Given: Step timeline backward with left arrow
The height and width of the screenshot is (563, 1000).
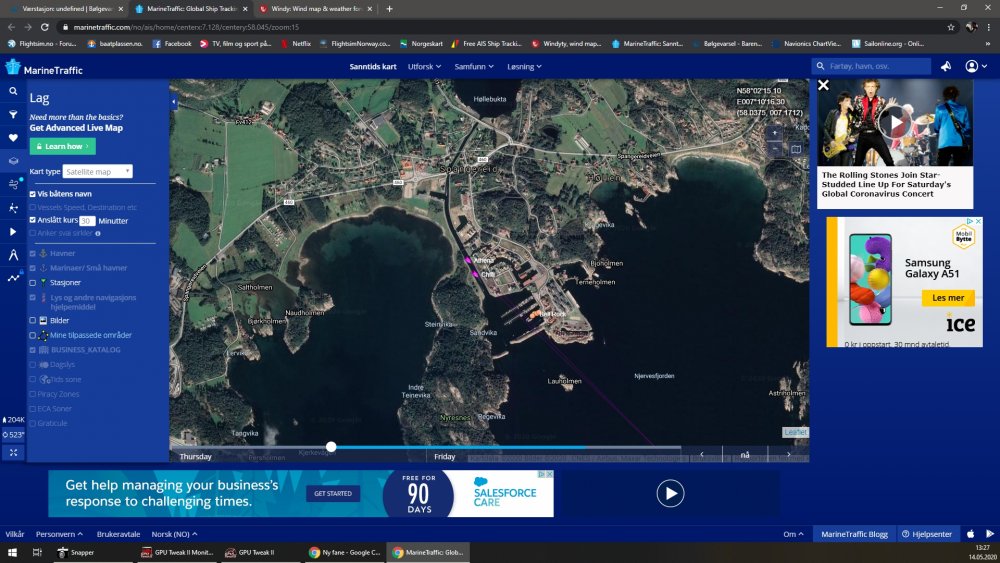Looking at the screenshot, I should pyautogui.click(x=702, y=455).
